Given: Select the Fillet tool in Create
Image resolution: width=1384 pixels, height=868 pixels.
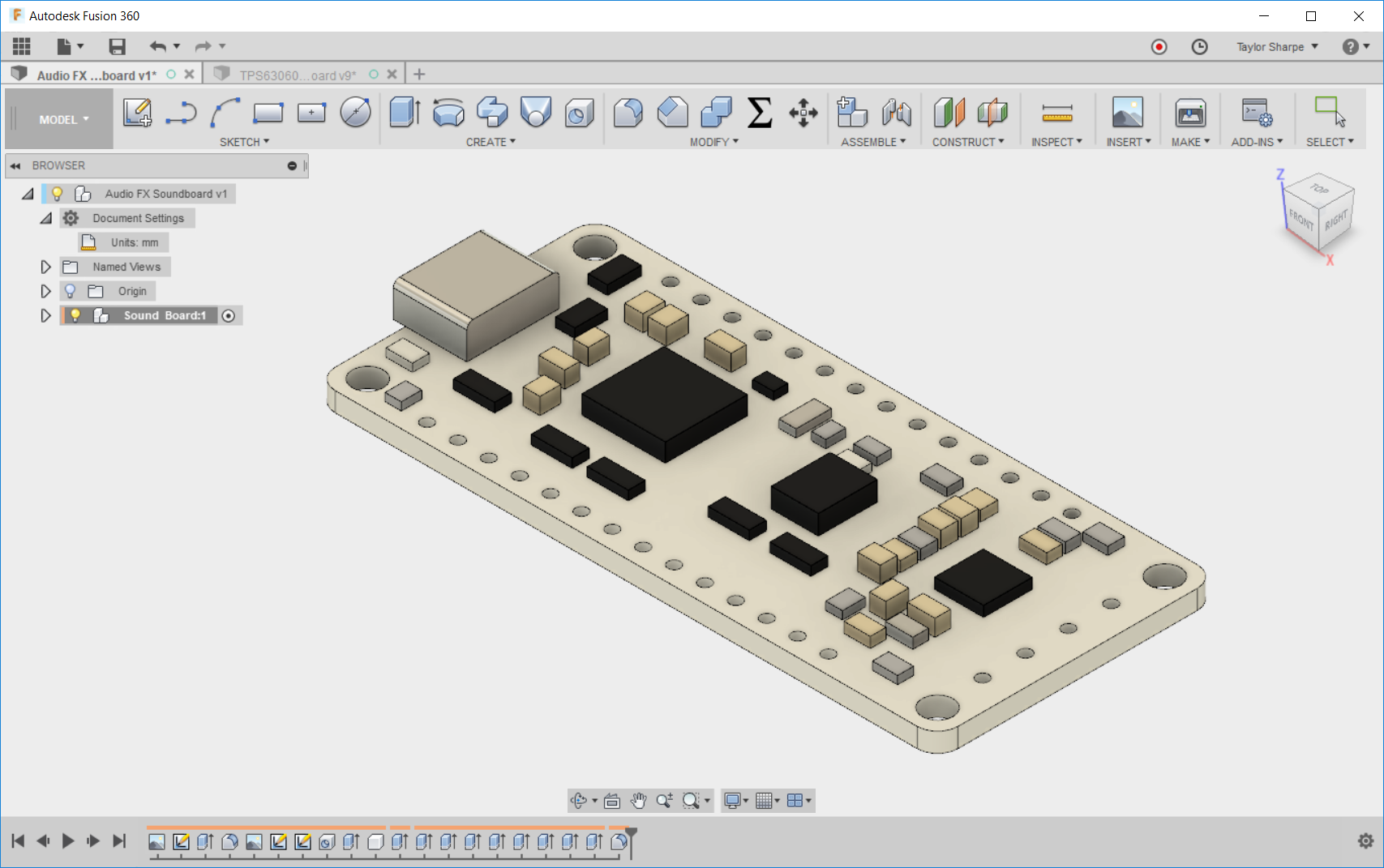Looking at the screenshot, I should click(x=535, y=114).
